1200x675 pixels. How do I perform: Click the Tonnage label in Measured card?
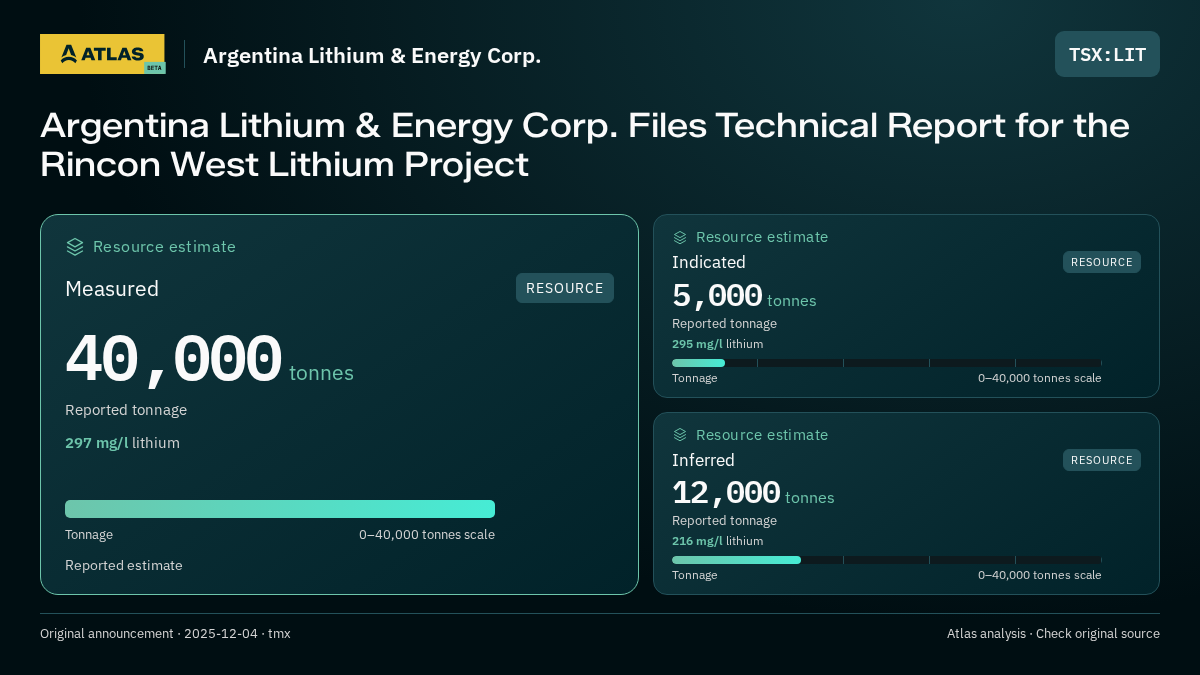coord(89,535)
